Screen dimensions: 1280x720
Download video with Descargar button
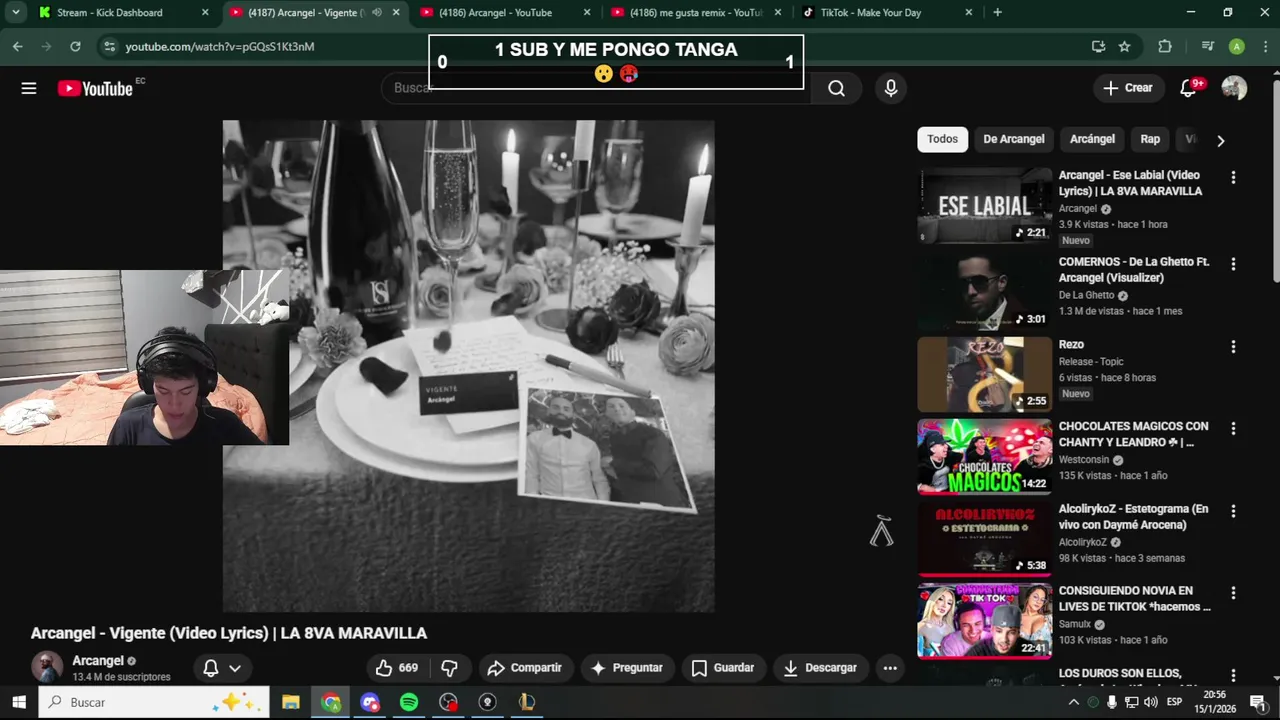click(820, 668)
